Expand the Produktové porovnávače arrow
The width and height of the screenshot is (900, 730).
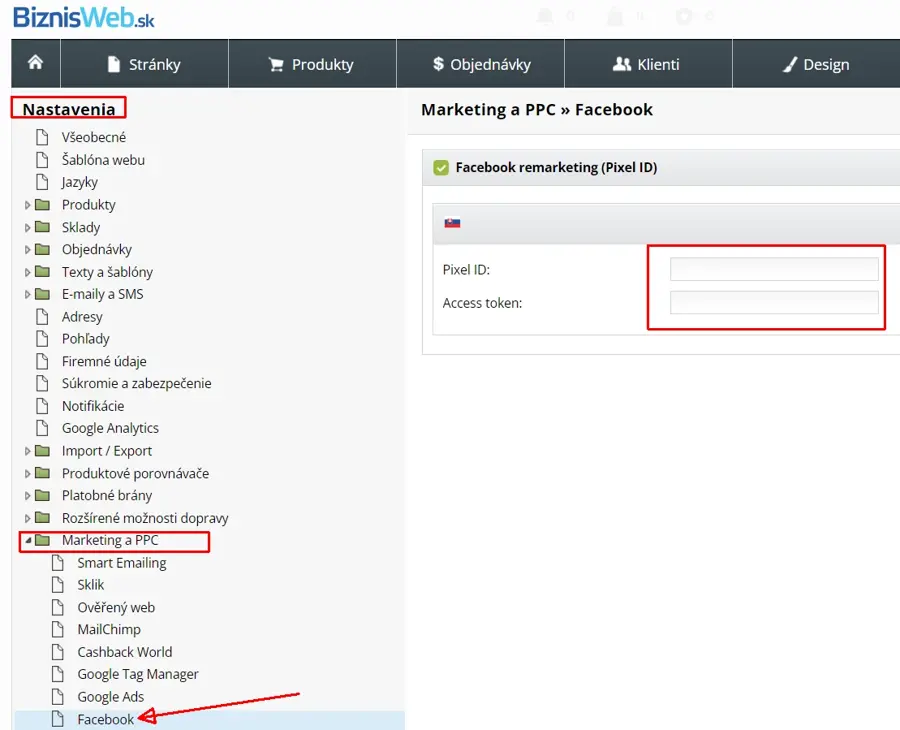pyautogui.click(x=27, y=473)
